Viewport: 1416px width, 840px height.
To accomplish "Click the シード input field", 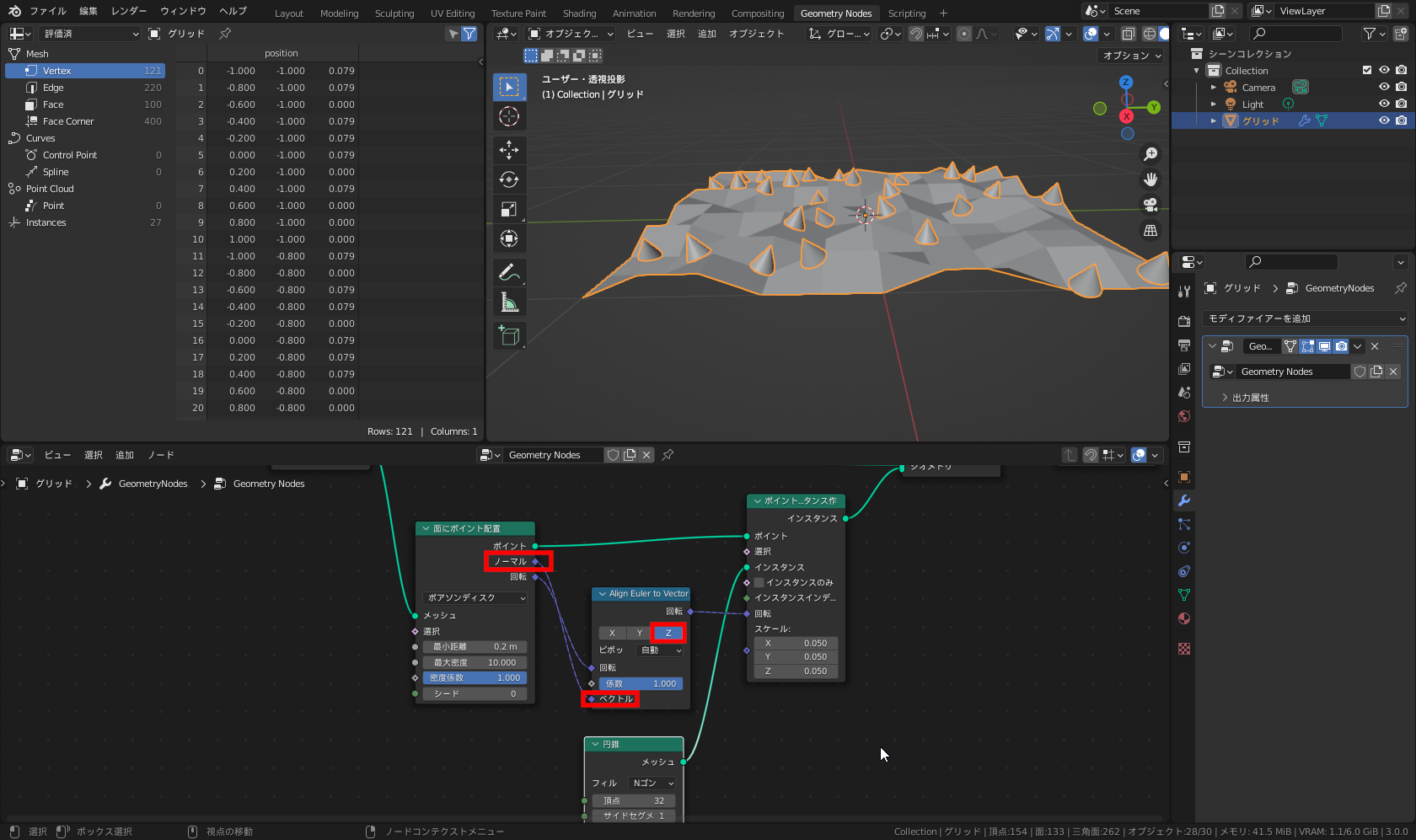I will 475,693.
